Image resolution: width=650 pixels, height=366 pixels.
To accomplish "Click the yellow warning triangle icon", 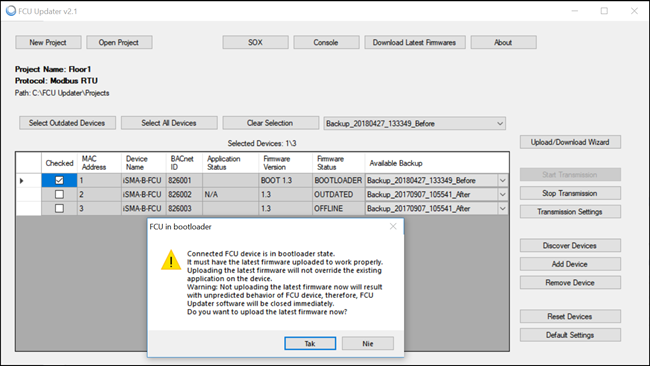I will 171,260.
